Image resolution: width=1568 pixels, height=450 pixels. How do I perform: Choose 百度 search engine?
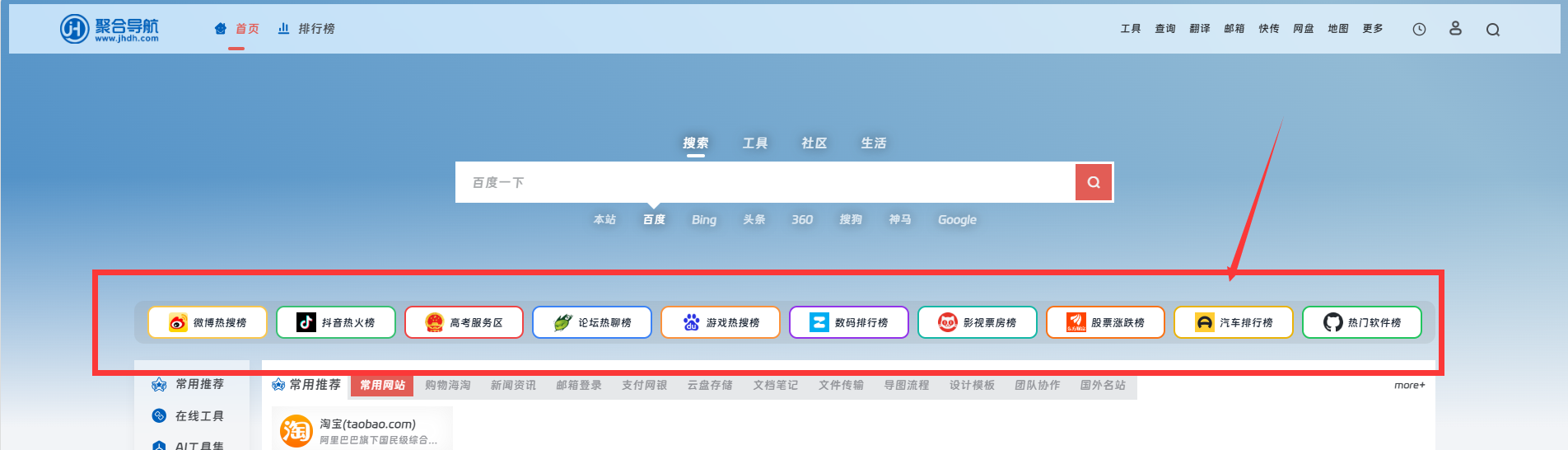654,220
